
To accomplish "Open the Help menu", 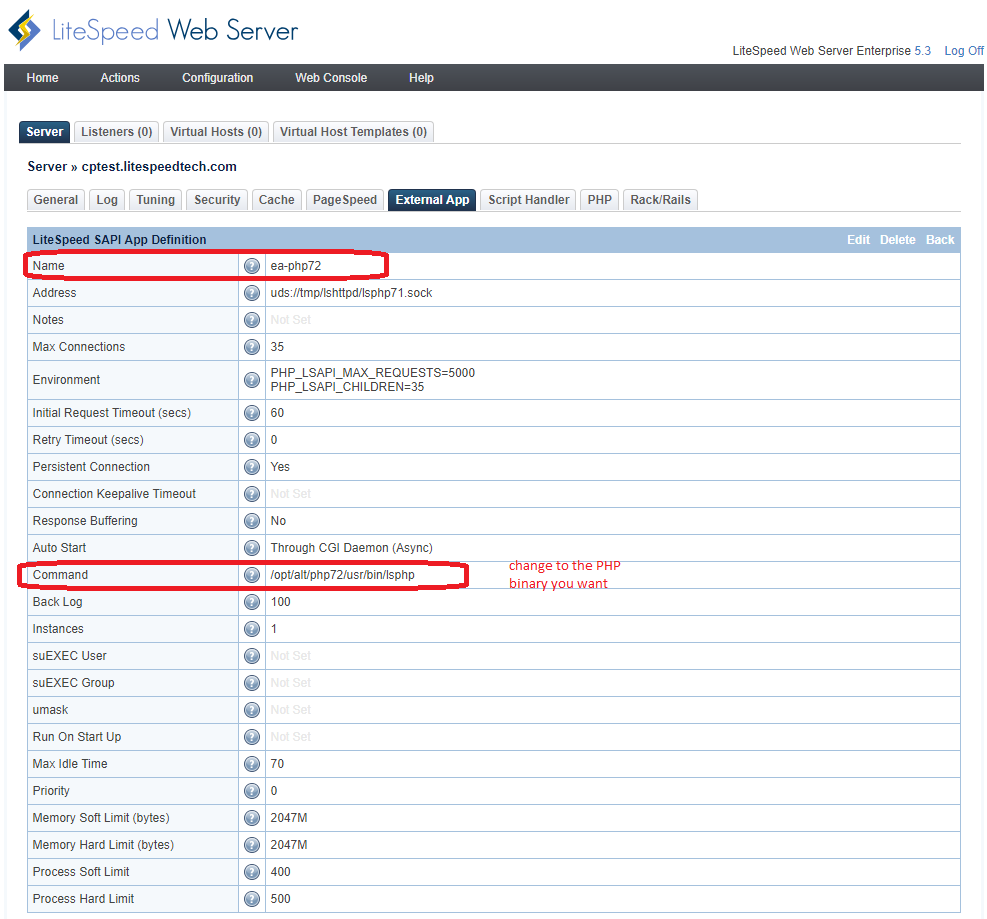I will tap(421, 78).
